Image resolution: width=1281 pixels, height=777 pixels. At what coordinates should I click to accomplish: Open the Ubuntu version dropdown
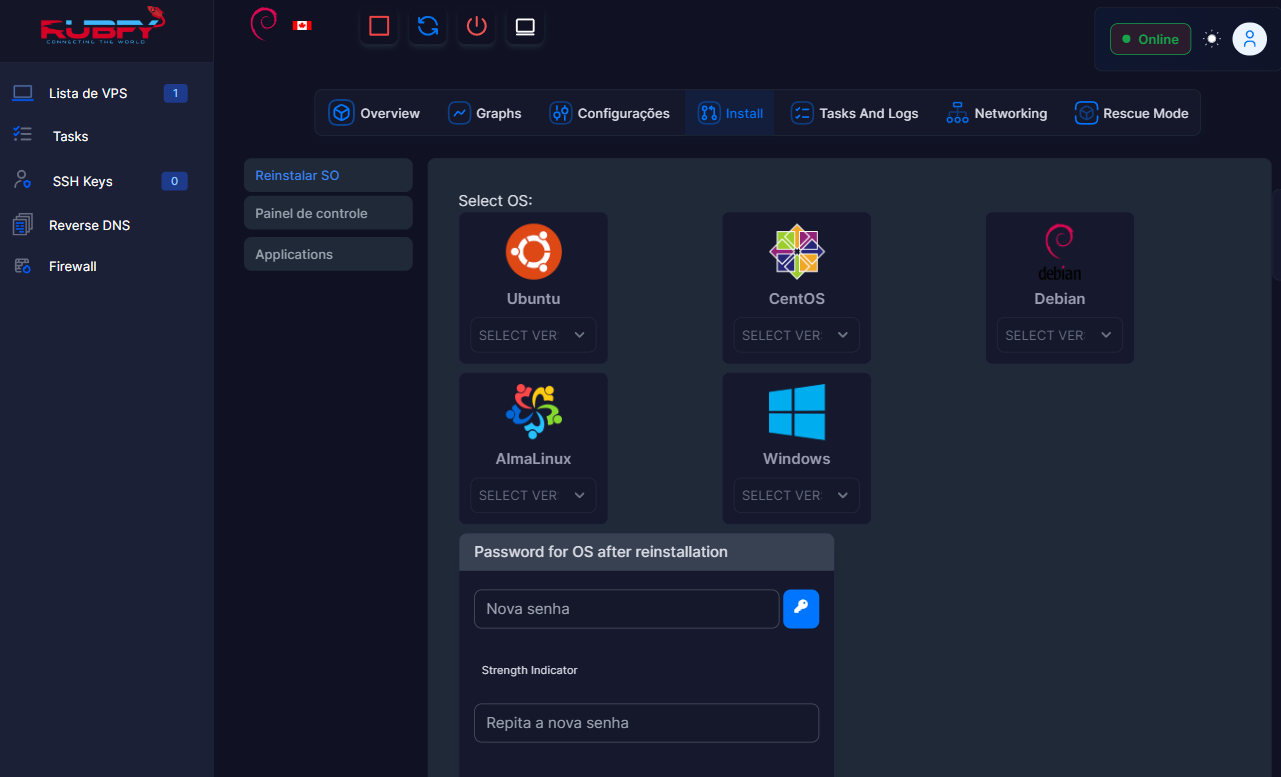pyautogui.click(x=533, y=335)
